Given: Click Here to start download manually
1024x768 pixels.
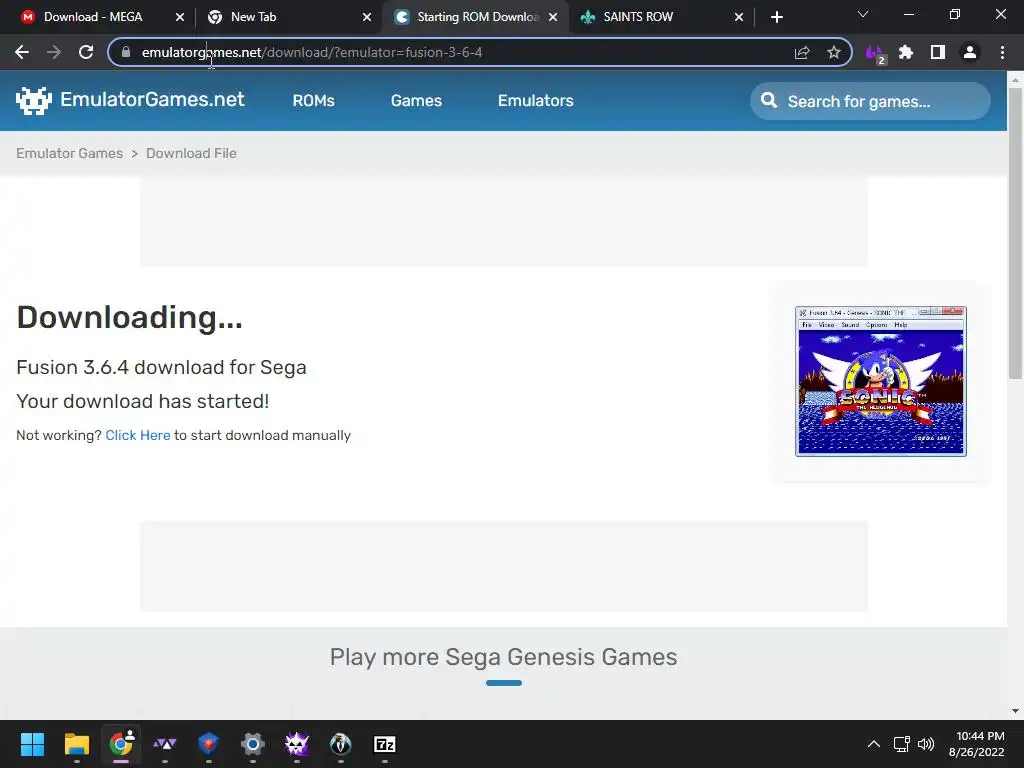Looking at the screenshot, I should [x=138, y=436].
